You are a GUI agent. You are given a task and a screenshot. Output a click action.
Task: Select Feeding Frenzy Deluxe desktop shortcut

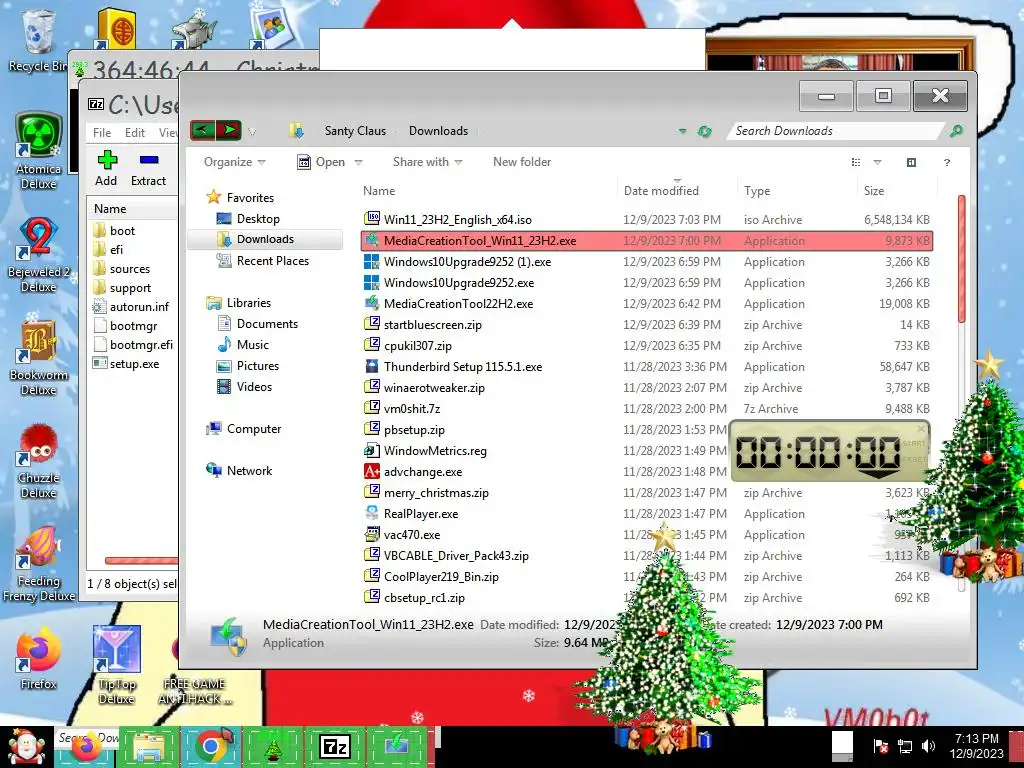[x=38, y=564]
